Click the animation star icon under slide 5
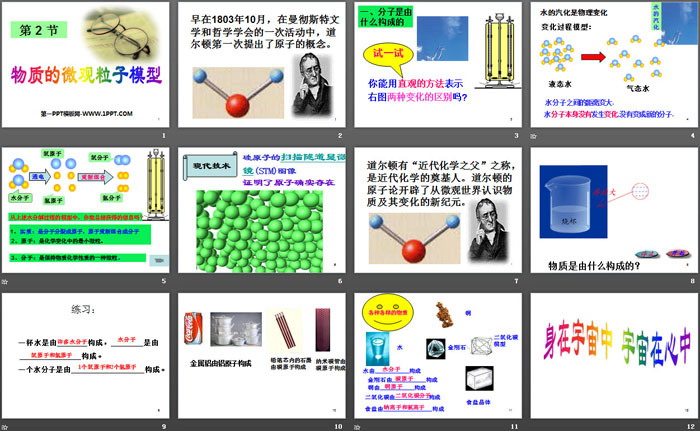The width and height of the screenshot is (700, 431). tap(5, 282)
